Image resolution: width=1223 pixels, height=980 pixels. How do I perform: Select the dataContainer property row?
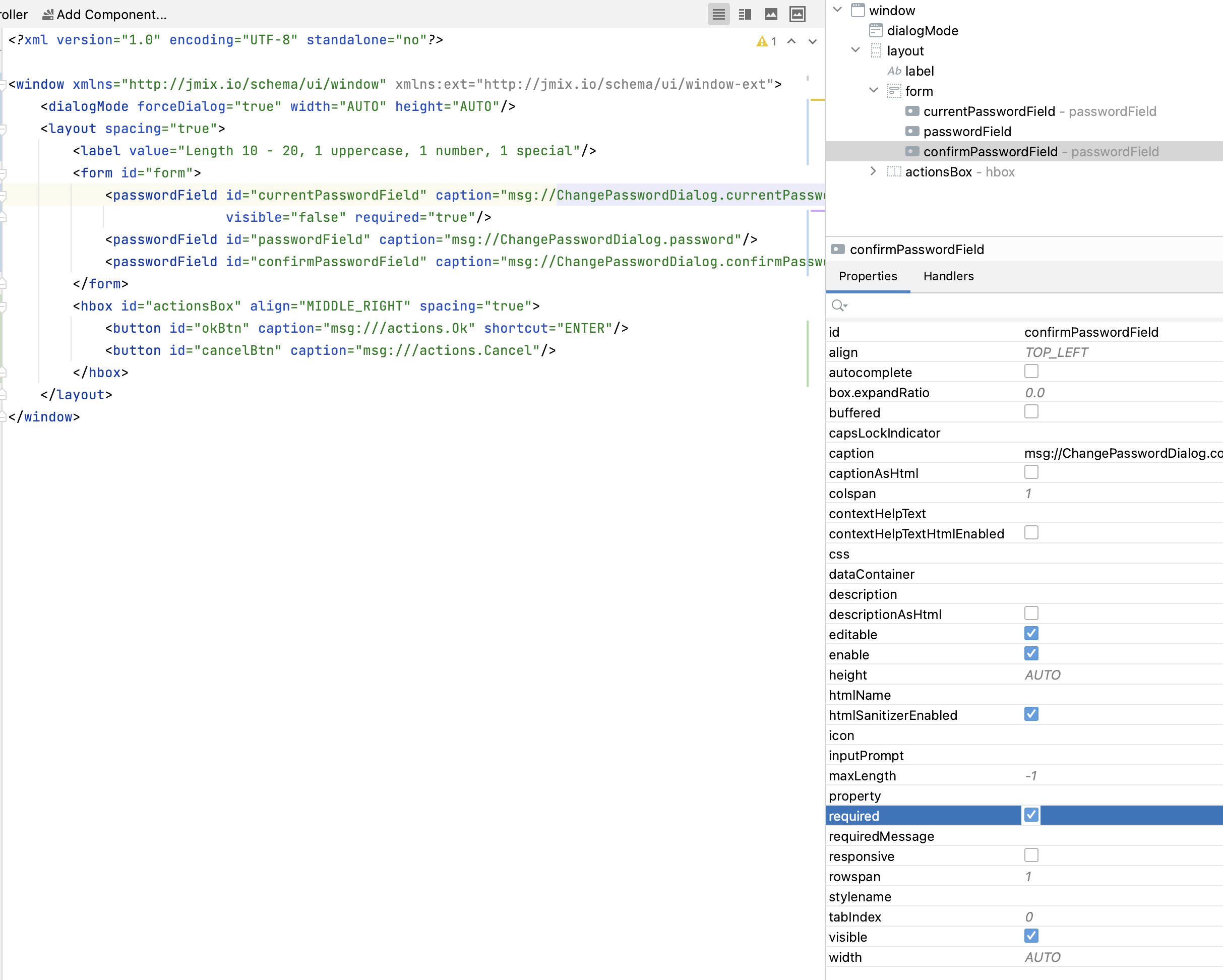tap(1024, 575)
